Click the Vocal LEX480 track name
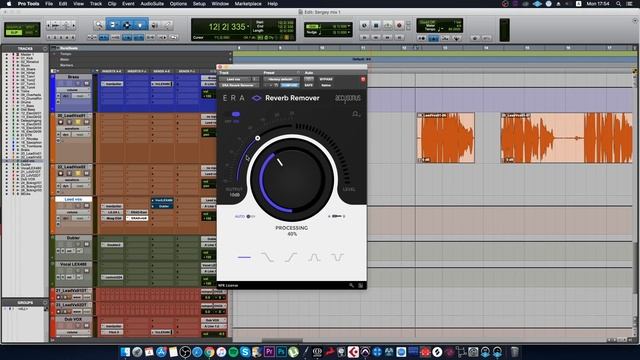Viewport: 640px width, 360px height. (73, 264)
